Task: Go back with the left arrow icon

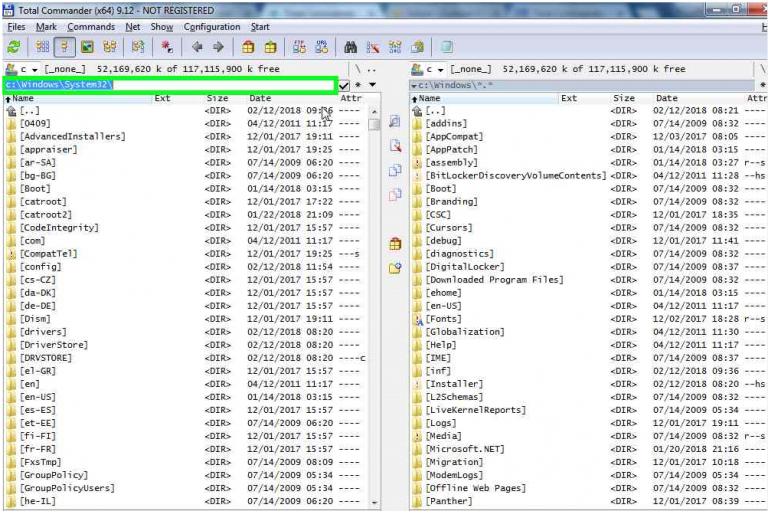Action: 196,47
